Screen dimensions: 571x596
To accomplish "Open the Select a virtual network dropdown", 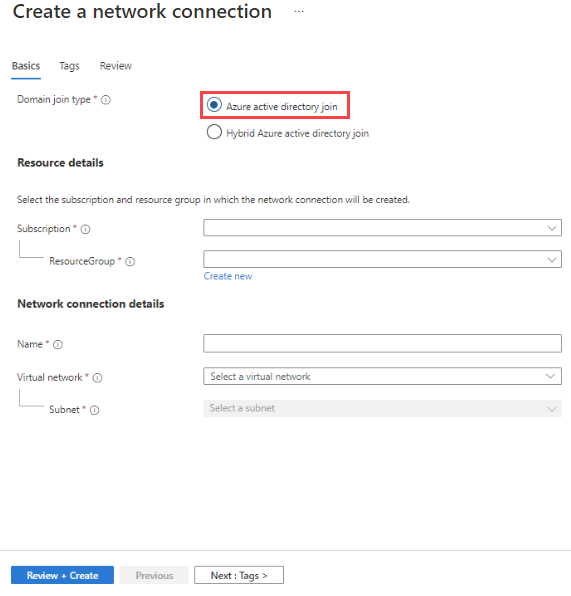I will [382, 376].
